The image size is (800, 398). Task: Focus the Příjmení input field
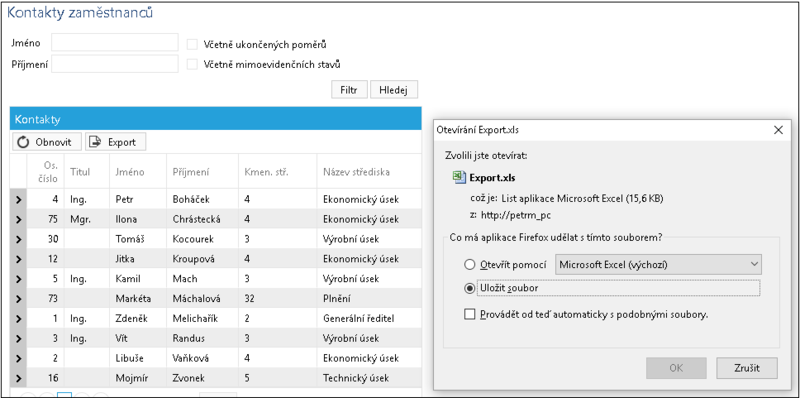[x=115, y=64]
